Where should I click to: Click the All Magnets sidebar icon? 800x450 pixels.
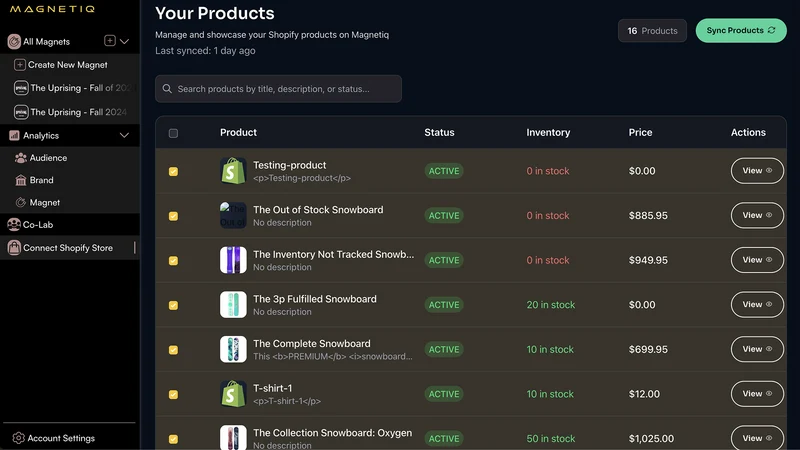coord(14,41)
